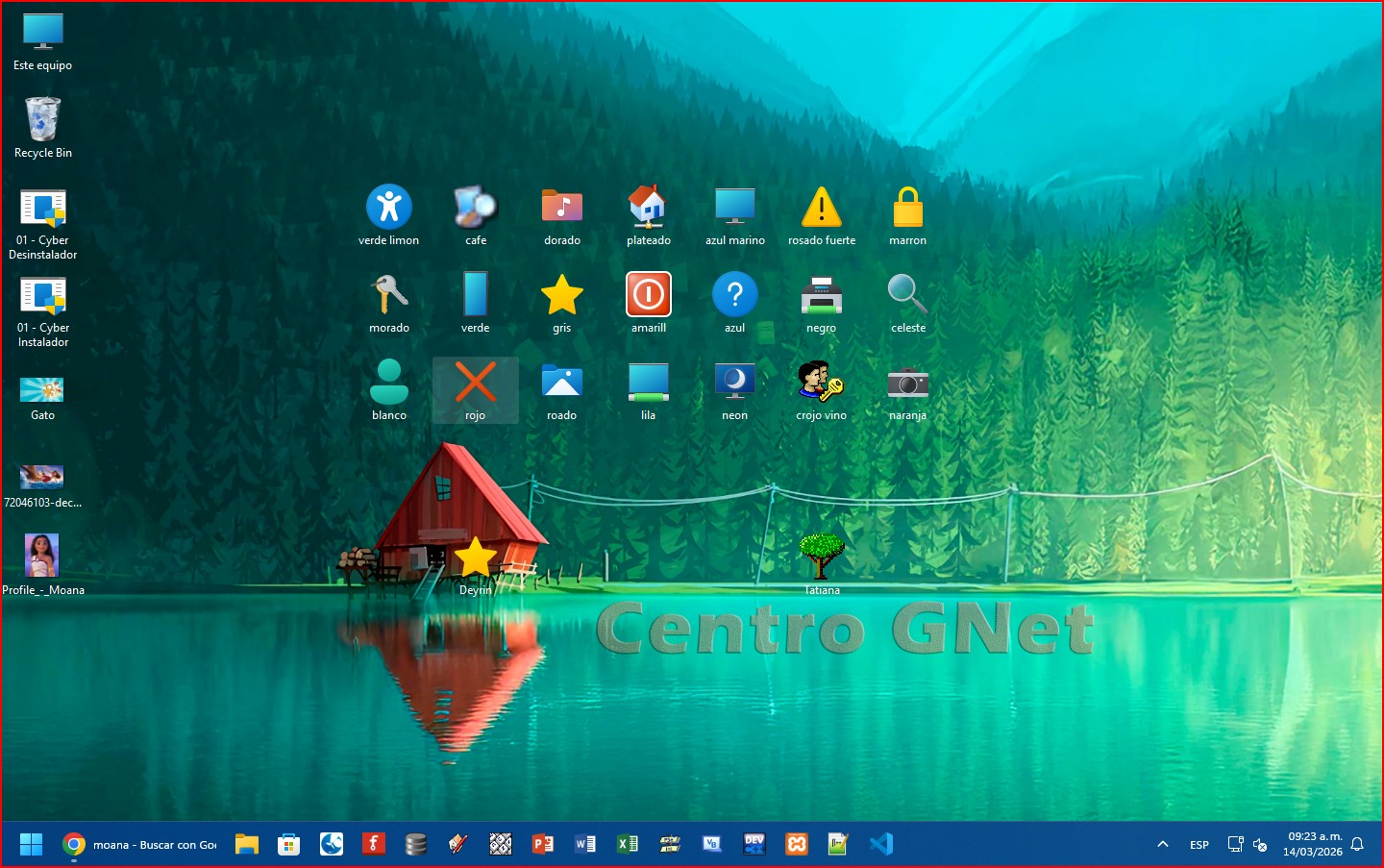Select the 'negro' printer icon

821,295
